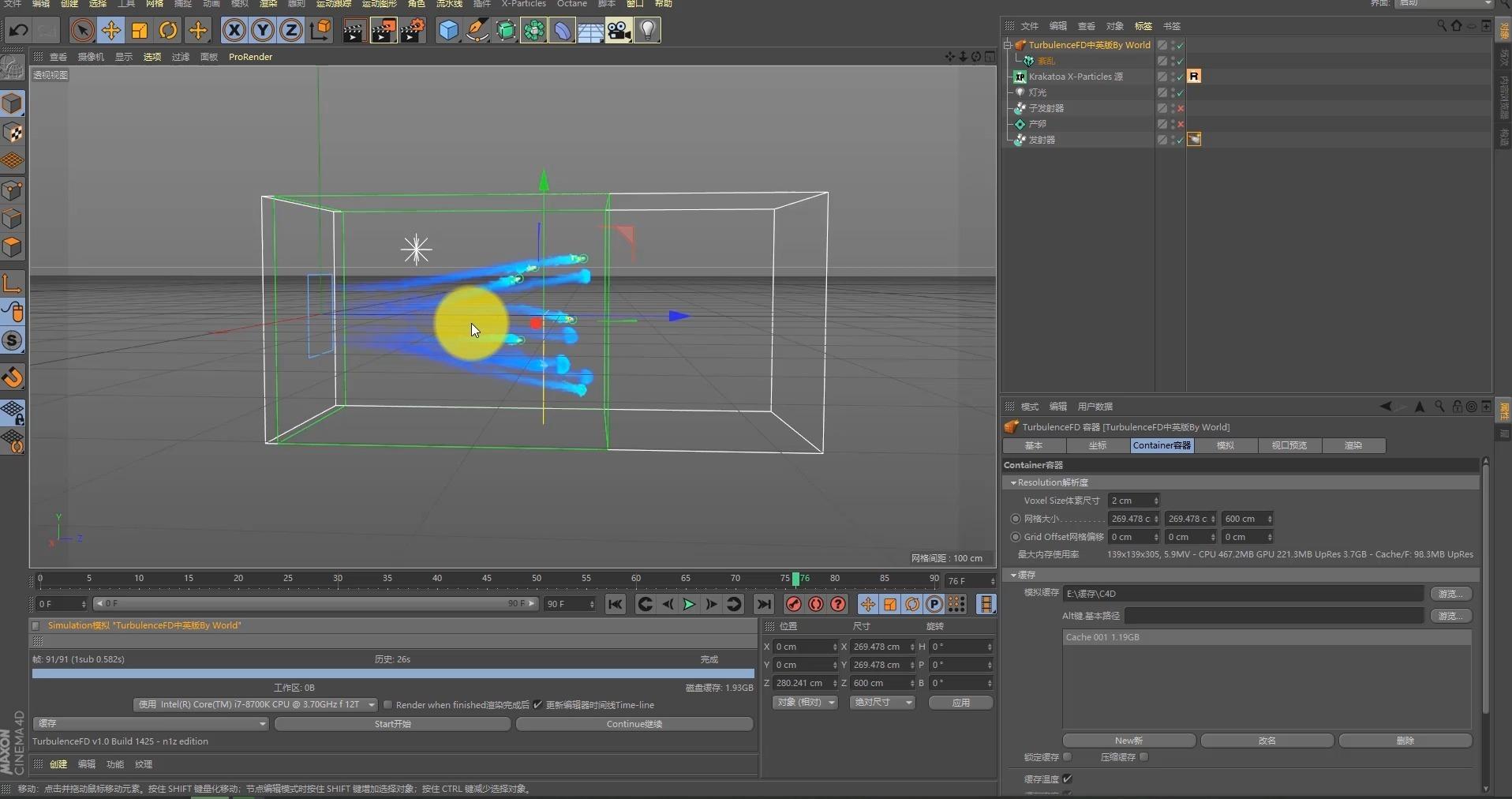The image size is (1512, 799).
Task: Click Render to Picture Viewer icon
Action: [x=384, y=31]
